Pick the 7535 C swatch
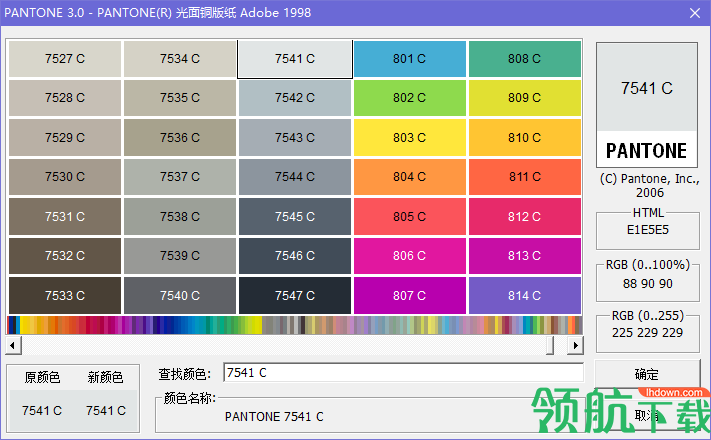This screenshot has height=440, width=711. [x=180, y=98]
